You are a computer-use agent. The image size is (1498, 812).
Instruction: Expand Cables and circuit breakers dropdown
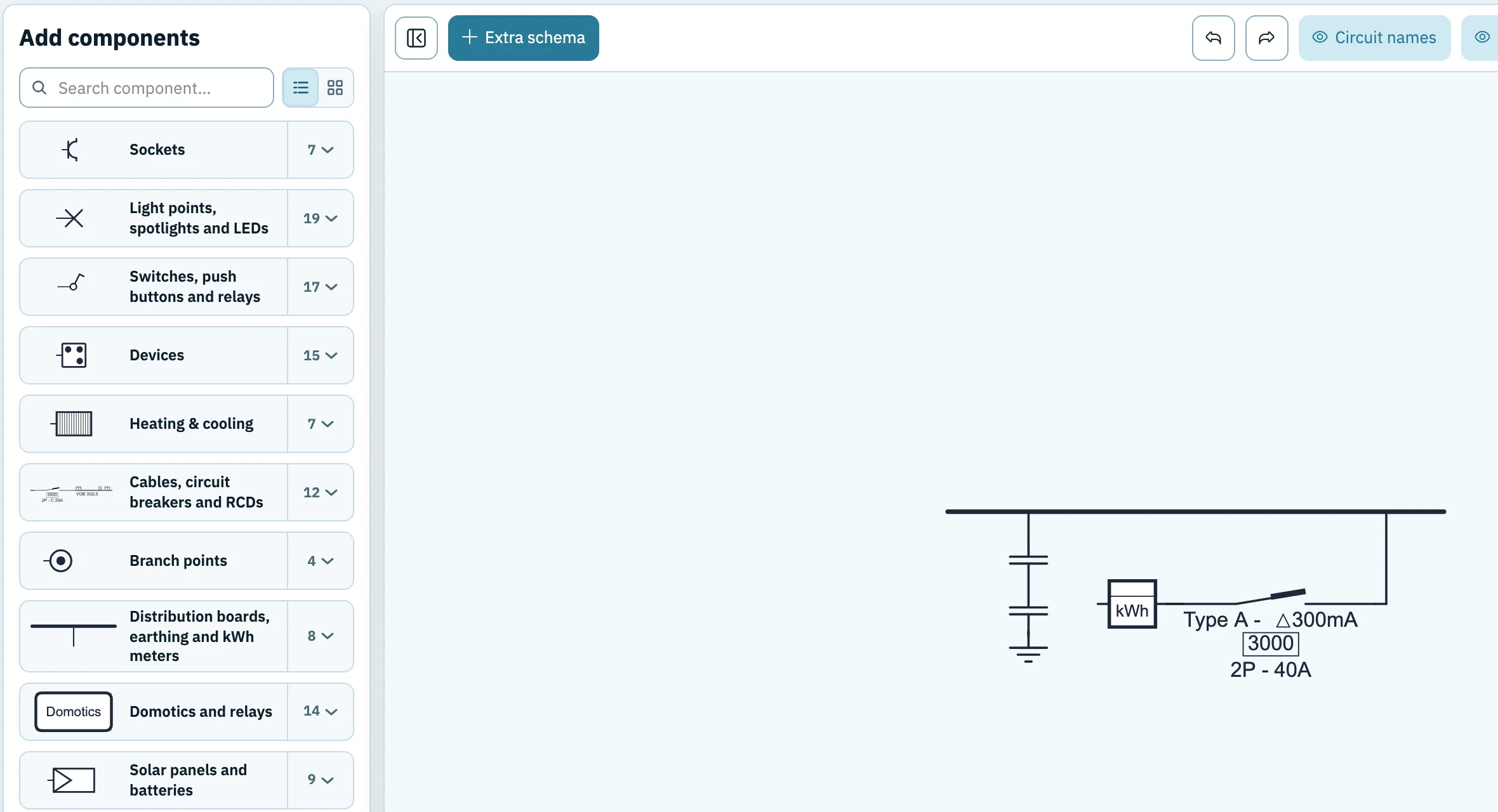(321, 492)
